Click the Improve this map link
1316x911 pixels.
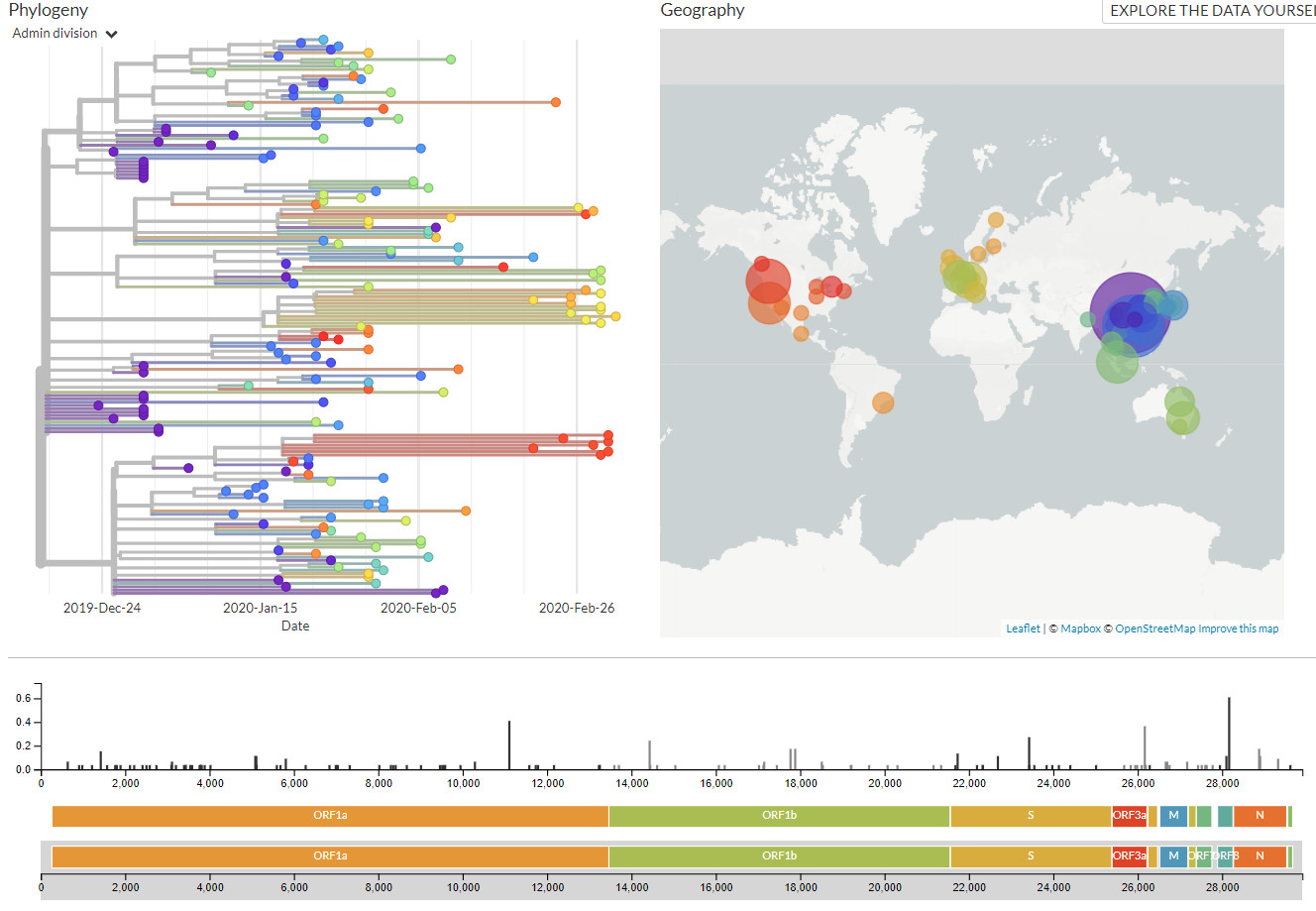coord(1238,628)
